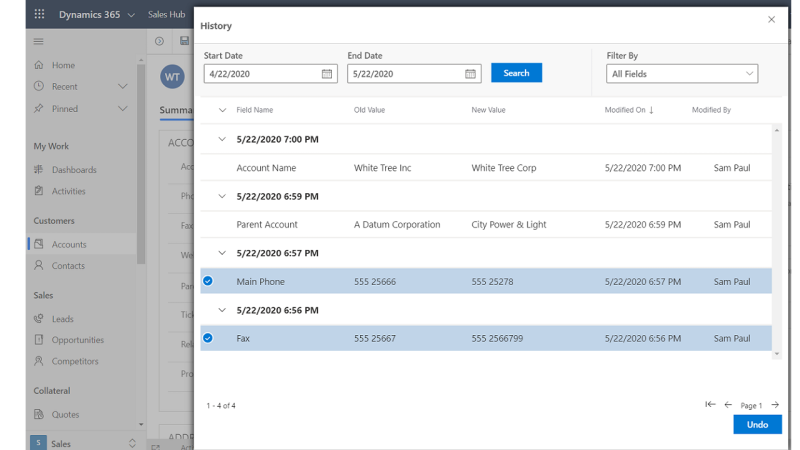Collapse the 5/22/2020 7:00 PM group
The image size is (800, 450).
(x=222, y=139)
